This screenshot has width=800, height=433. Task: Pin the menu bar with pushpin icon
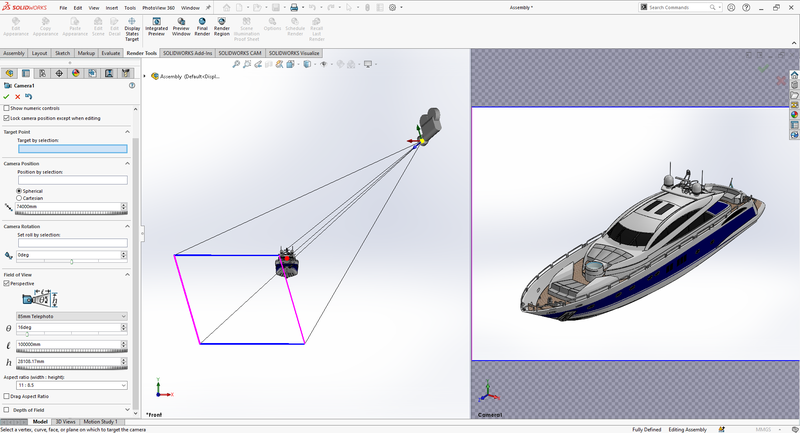pyautogui.click(x=208, y=8)
